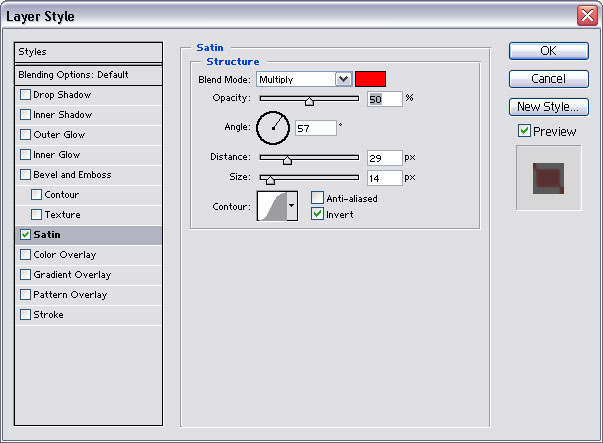Select the Outer Glow style label

coord(59,135)
